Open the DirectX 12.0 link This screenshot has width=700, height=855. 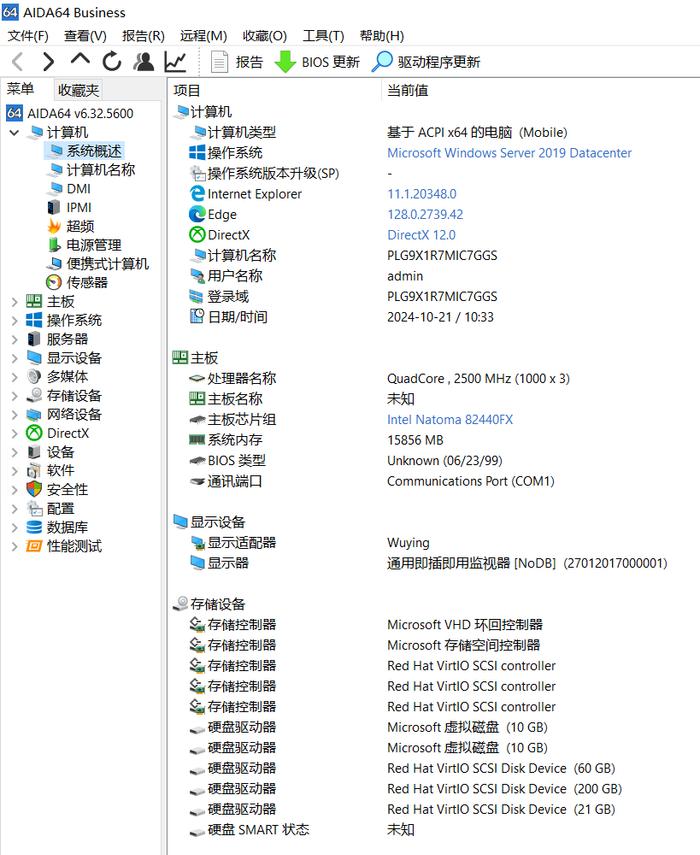(x=421, y=235)
